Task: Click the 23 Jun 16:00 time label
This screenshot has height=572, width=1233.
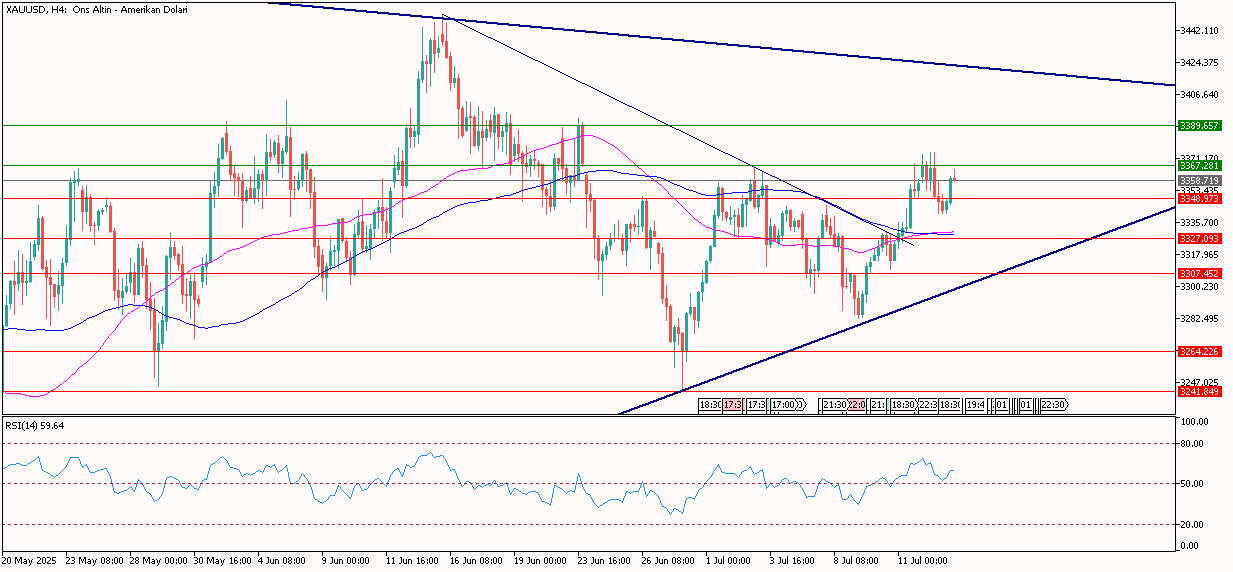Action: click(x=606, y=561)
